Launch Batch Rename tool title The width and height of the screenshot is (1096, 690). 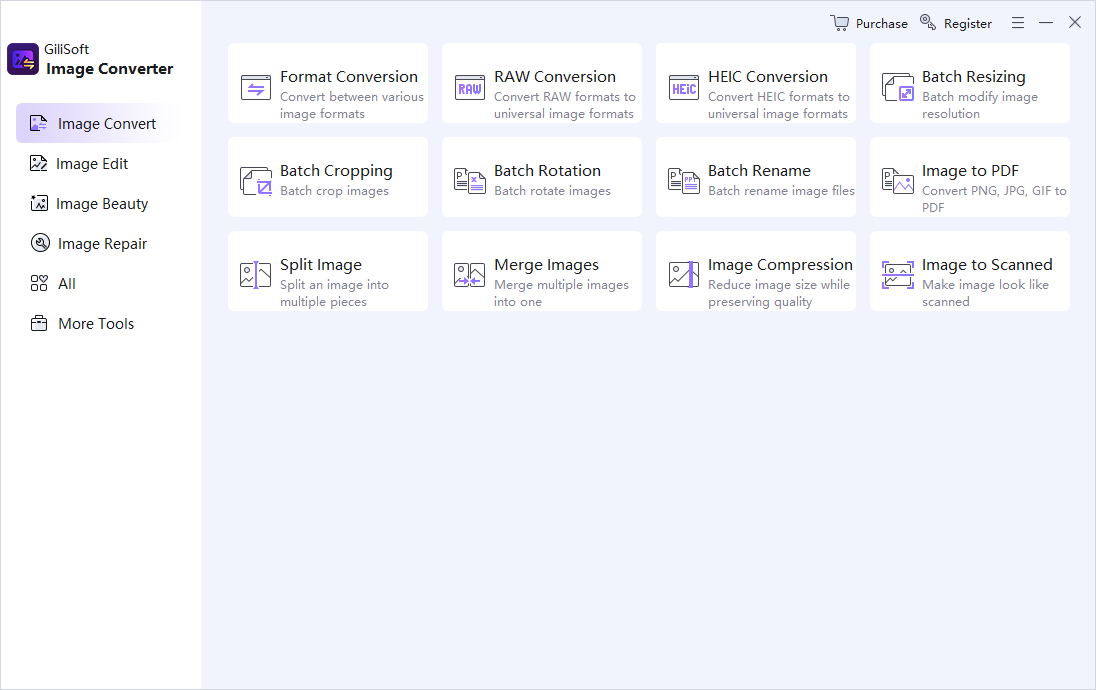(759, 171)
